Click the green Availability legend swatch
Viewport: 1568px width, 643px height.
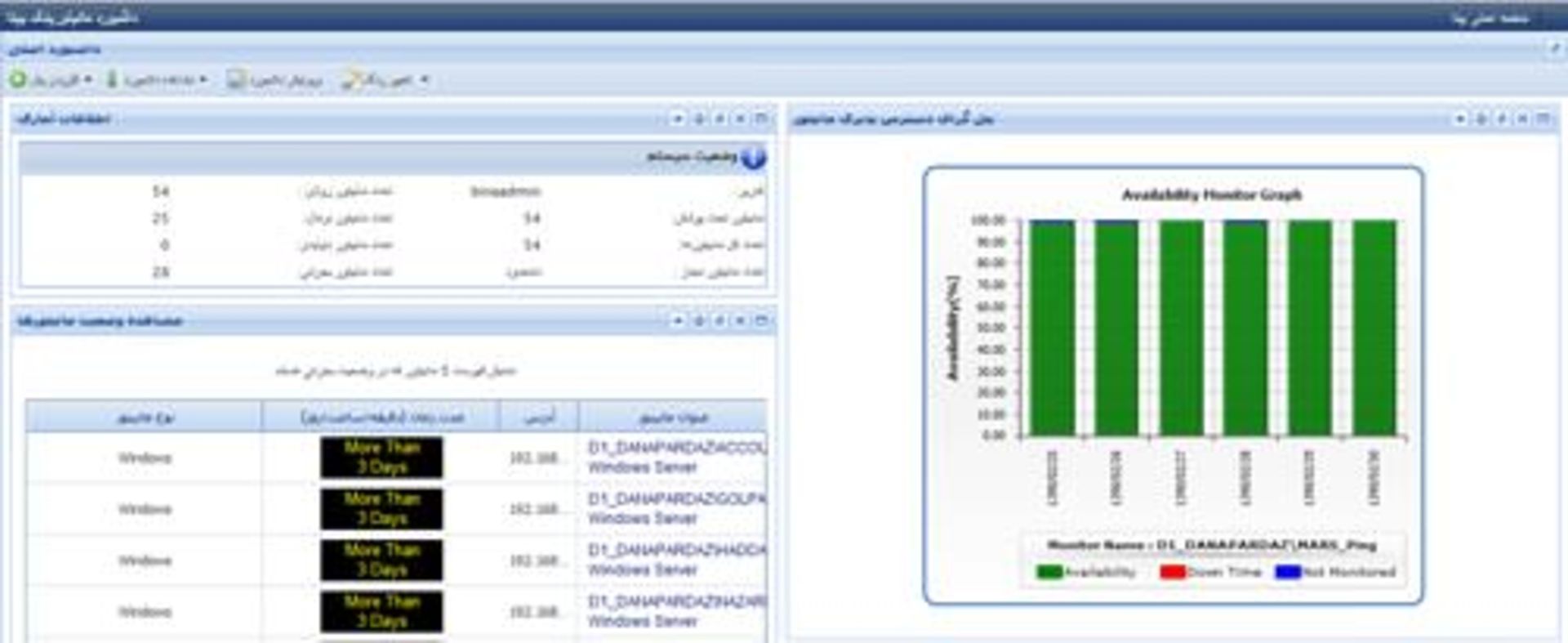[1049, 572]
